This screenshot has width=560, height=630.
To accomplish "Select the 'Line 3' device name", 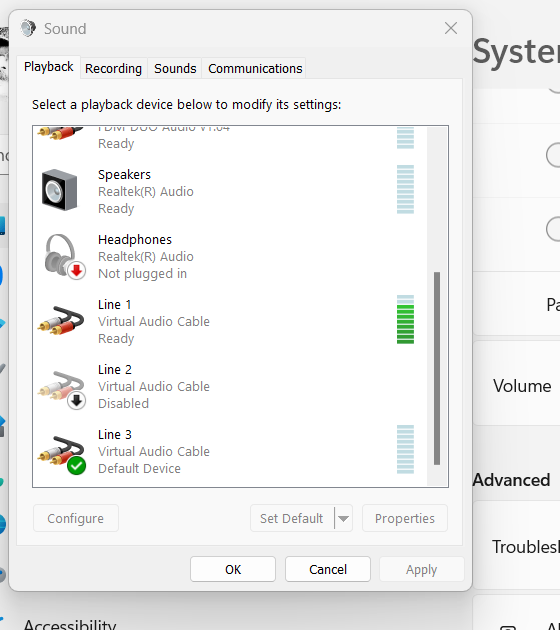I will tap(115, 435).
